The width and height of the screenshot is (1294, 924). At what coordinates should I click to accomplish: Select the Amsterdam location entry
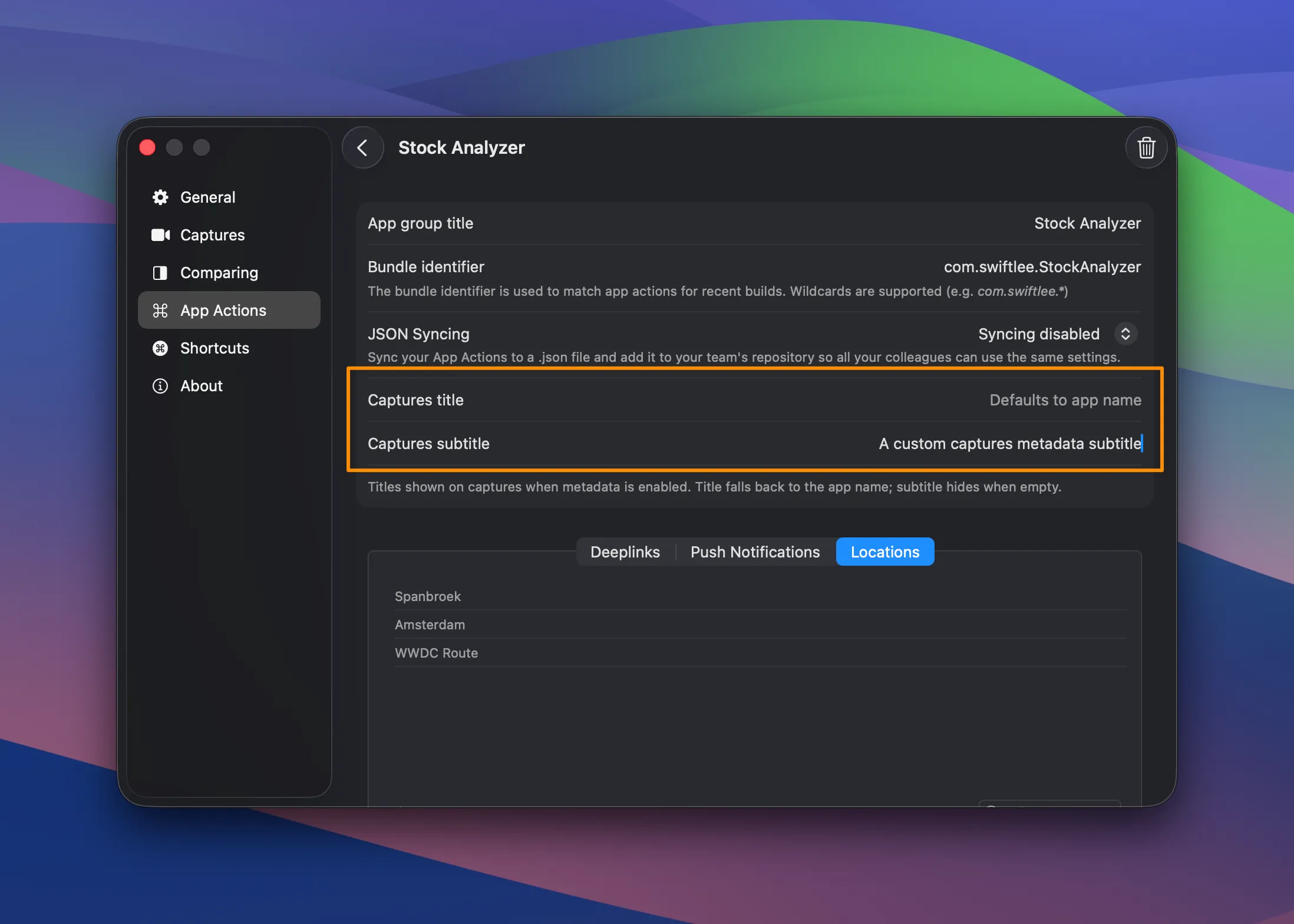(x=430, y=624)
